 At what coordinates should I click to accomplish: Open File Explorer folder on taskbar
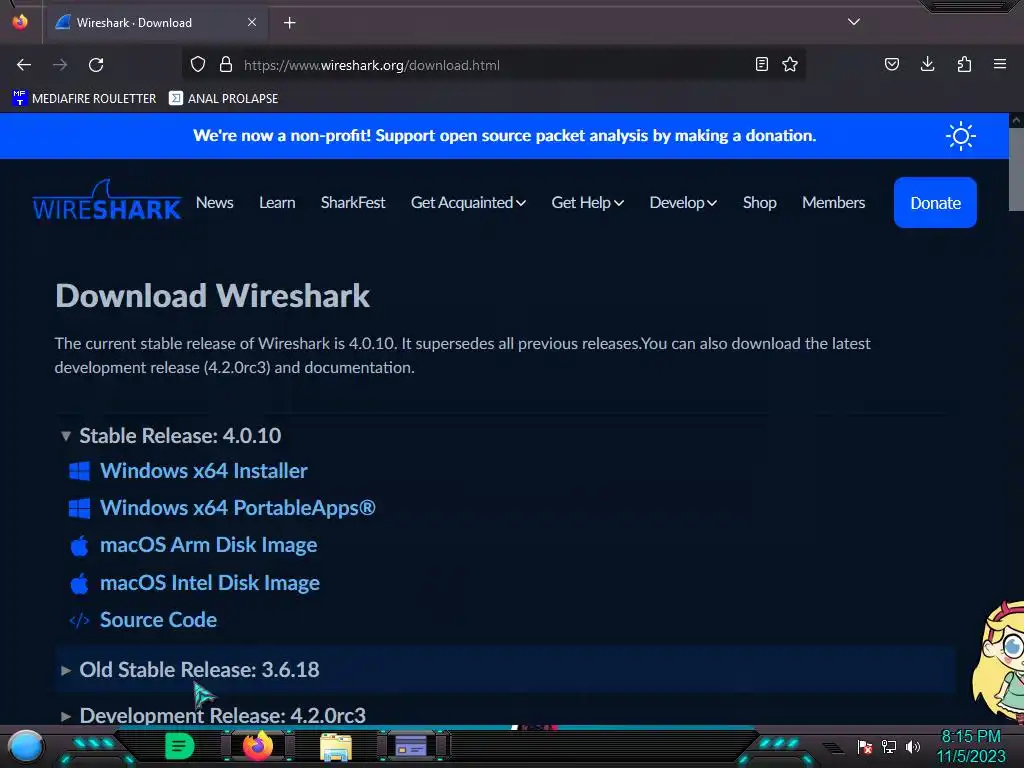[336, 747]
